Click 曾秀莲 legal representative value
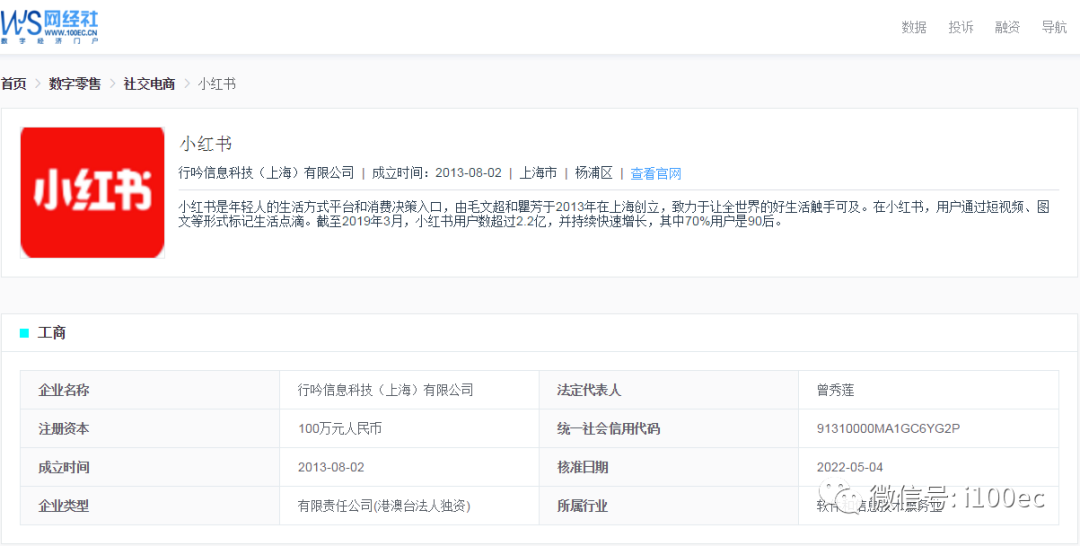The height and width of the screenshot is (546, 1080). click(835, 390)
